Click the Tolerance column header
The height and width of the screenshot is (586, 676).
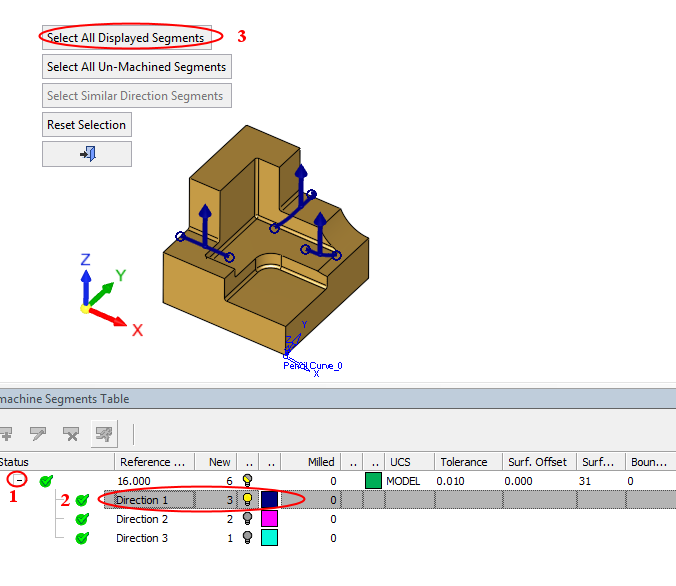[x=464, y=462]
